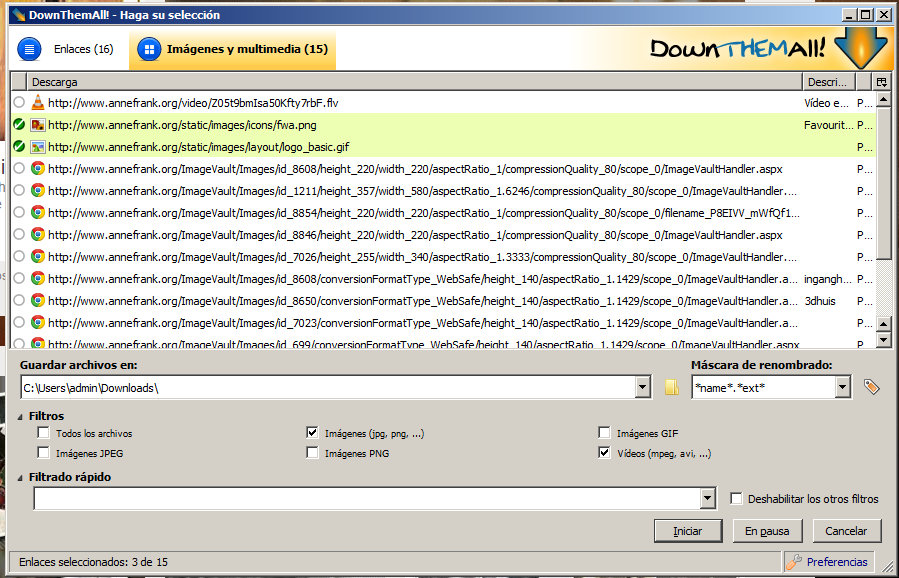Select the id_8854 image download circle
The height and width of the screenshot is (578, 899).
[19, 212]
